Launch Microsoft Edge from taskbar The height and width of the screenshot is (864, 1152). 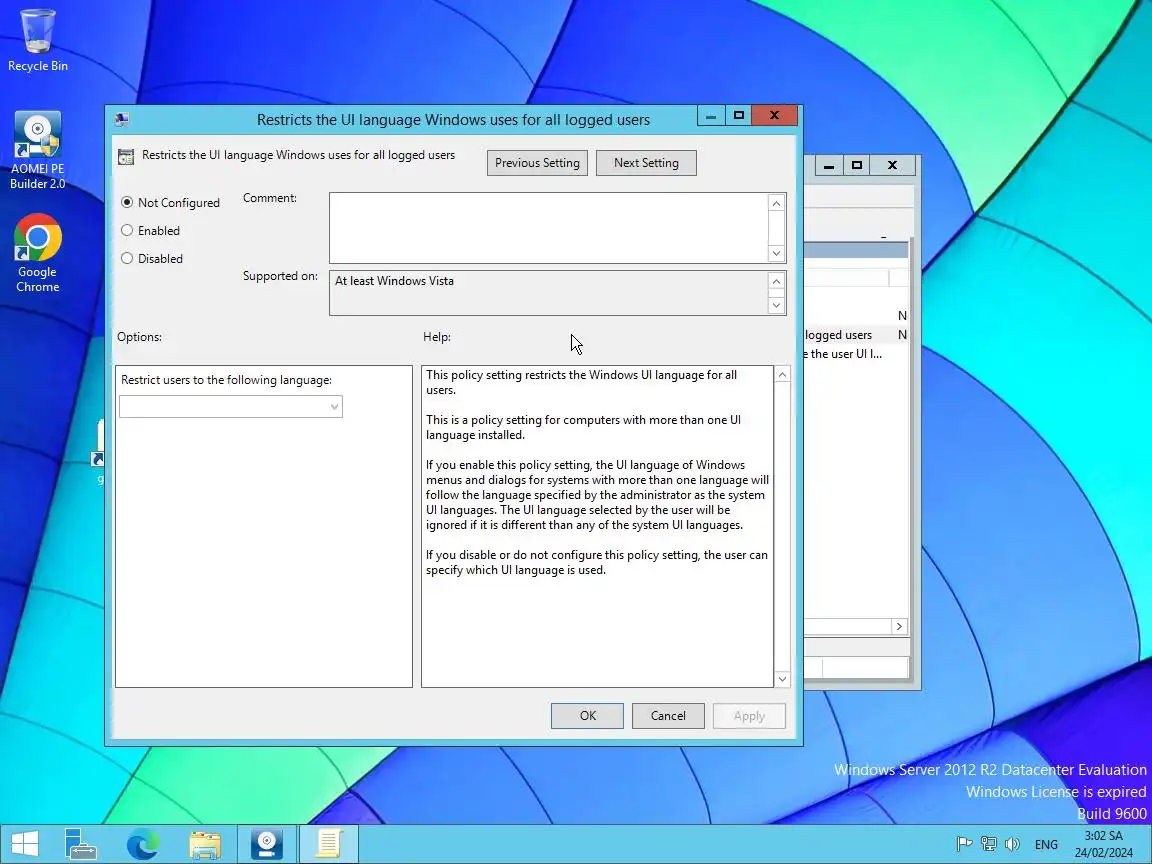point(143,843)
